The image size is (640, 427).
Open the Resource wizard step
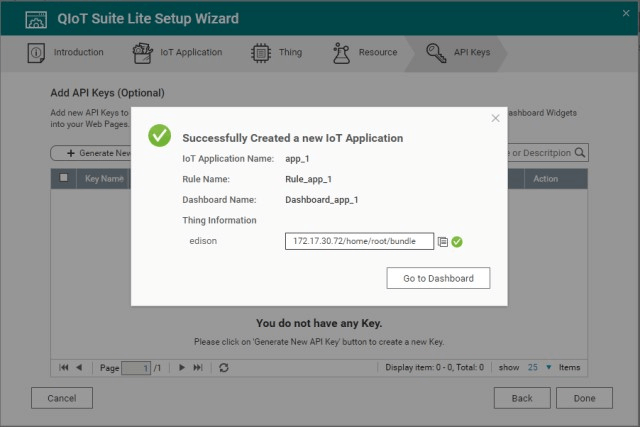[366, 52]
